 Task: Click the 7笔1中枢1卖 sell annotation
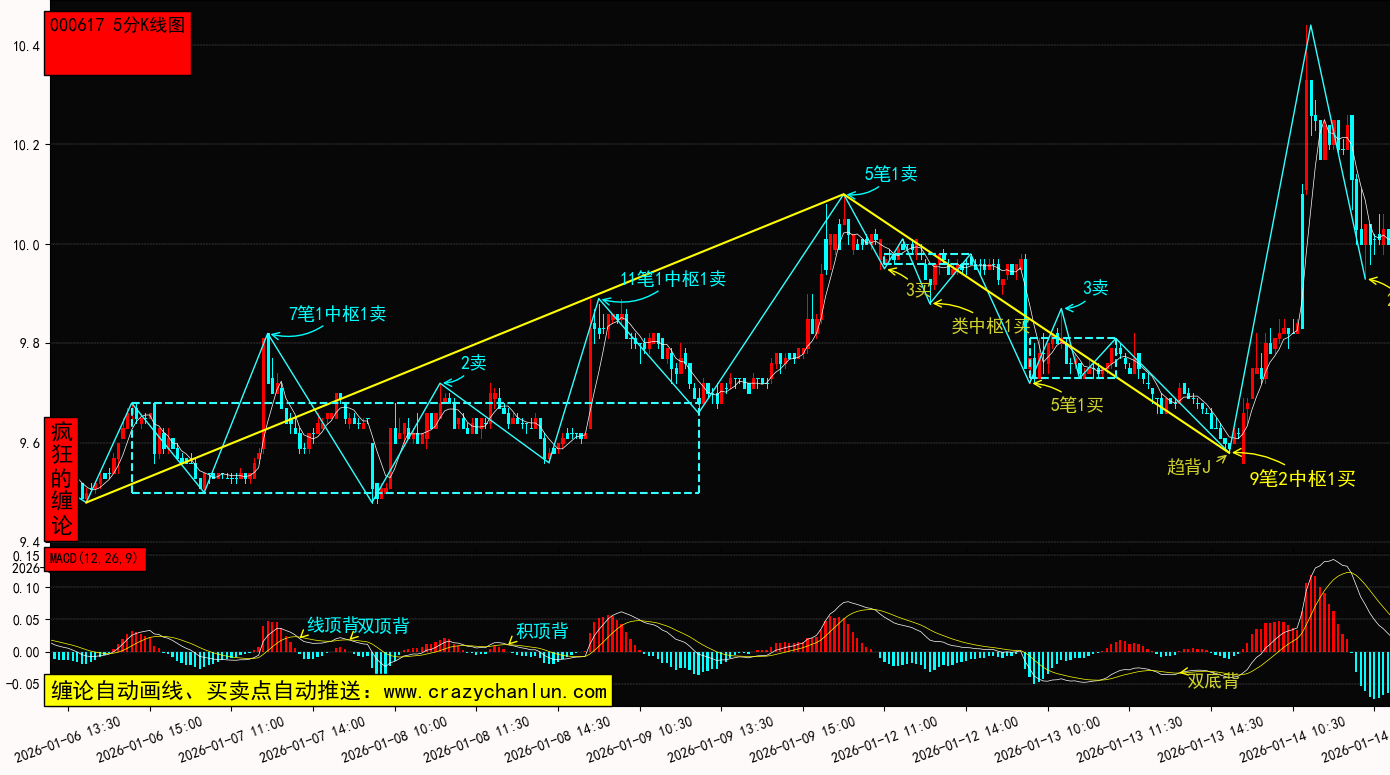pos(338,314)
